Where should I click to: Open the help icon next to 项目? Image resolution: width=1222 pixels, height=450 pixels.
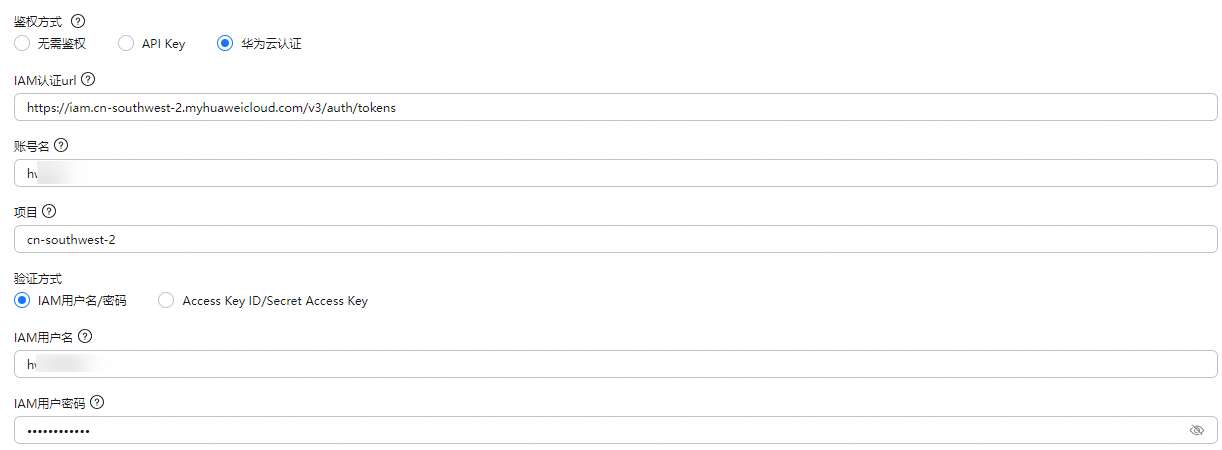pyautogui.click(x=49, y=212)
